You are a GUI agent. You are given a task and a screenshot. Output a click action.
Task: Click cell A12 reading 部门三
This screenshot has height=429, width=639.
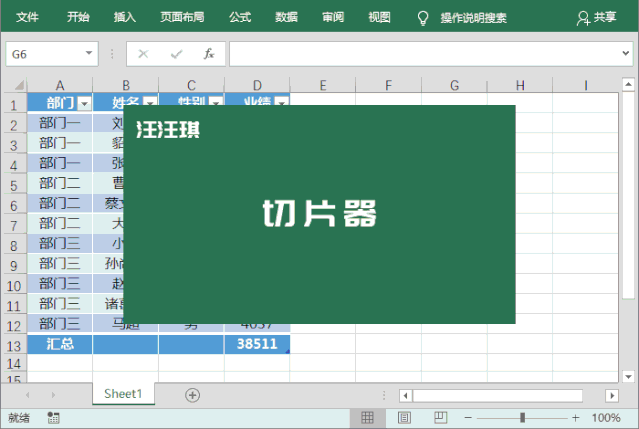tap(60, 323)
